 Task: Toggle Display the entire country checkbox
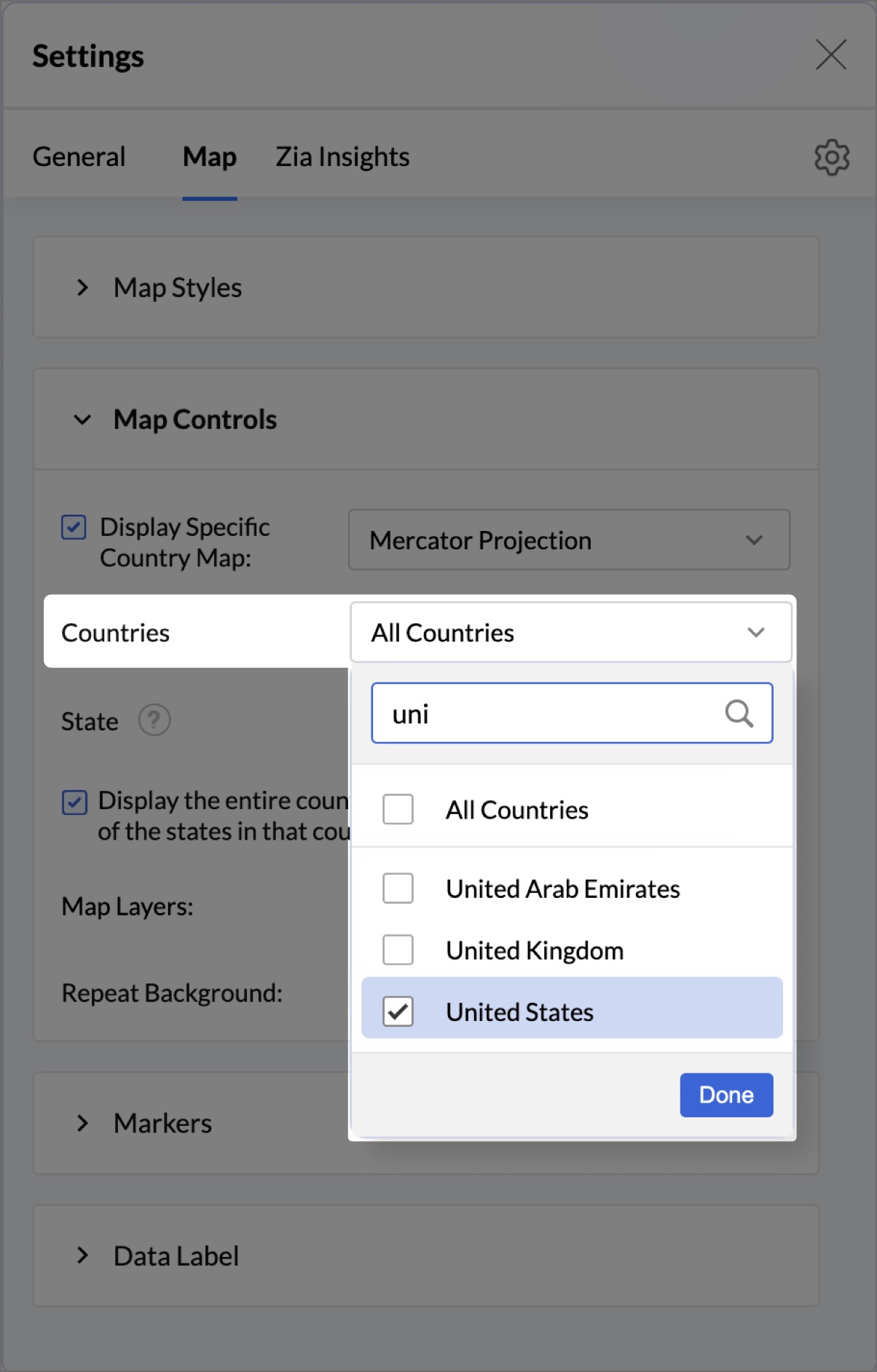coord(74,803)
